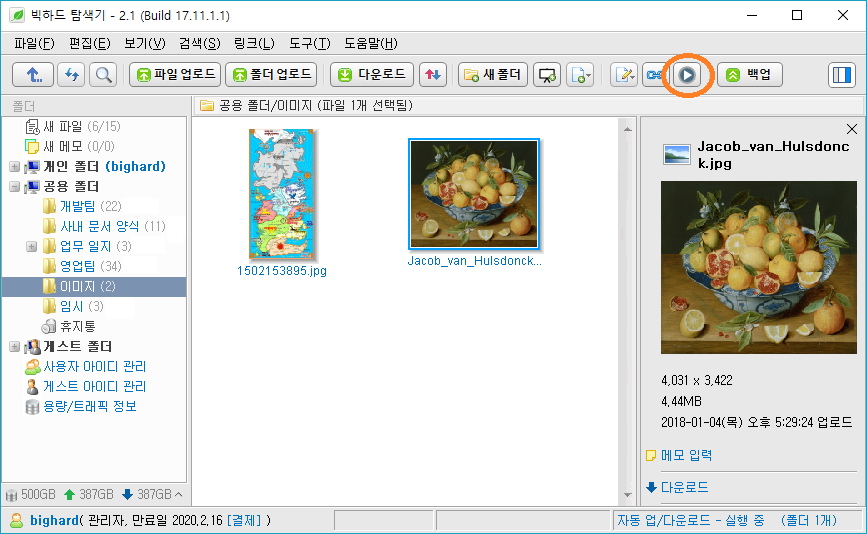The height and width of the screenshot is (534, 867).
Task: Open the 도움말(H) menu
Action: [370, 44]
